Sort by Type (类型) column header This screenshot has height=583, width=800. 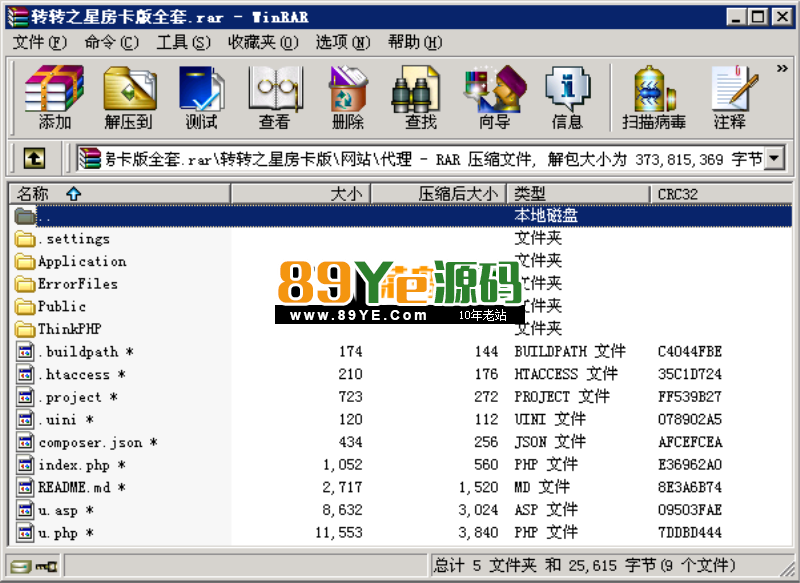[578, 194]
